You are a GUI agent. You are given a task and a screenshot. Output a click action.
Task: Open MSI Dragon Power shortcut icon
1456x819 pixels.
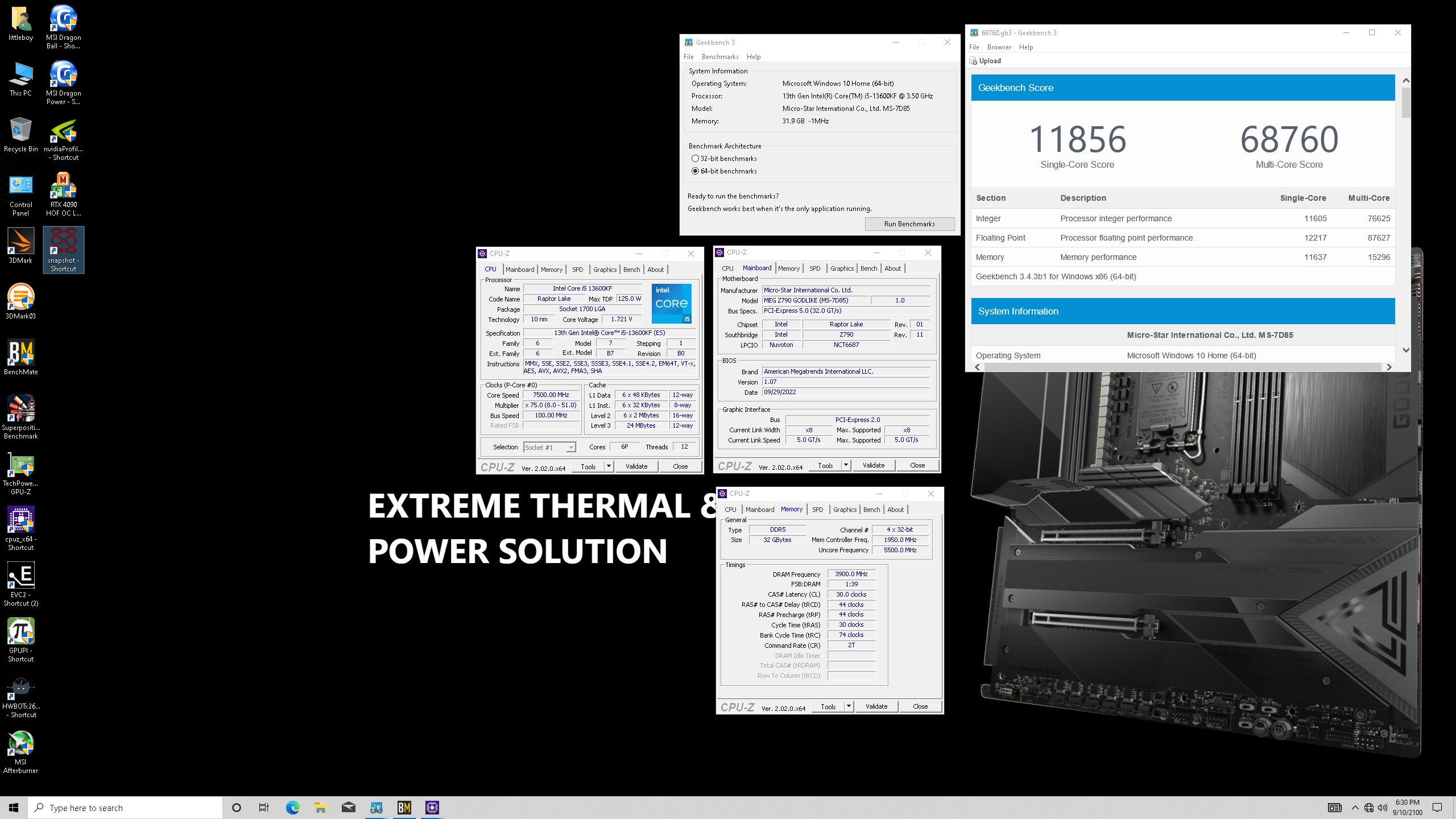[63, 82]
